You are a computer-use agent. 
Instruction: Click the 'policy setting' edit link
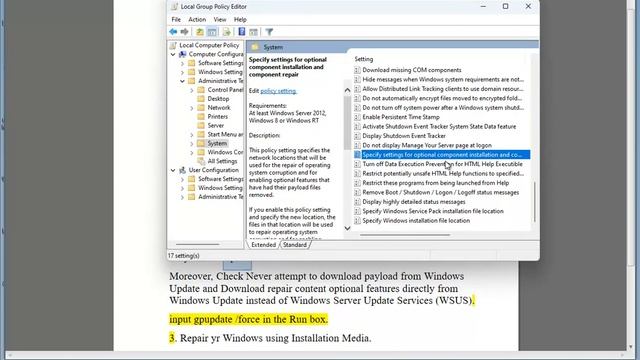click(278, 91)
